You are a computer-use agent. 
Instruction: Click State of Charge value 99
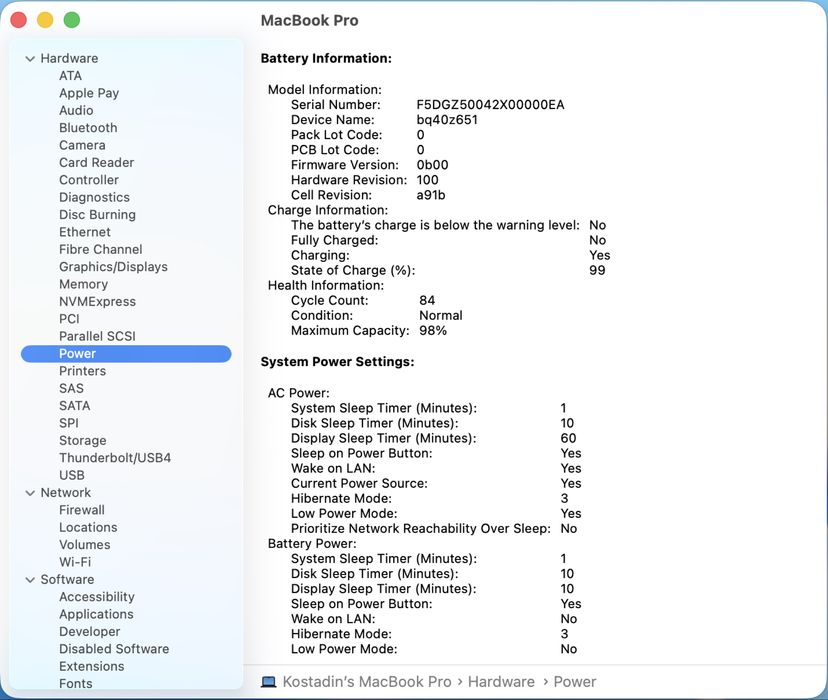(x=597, y=271)
